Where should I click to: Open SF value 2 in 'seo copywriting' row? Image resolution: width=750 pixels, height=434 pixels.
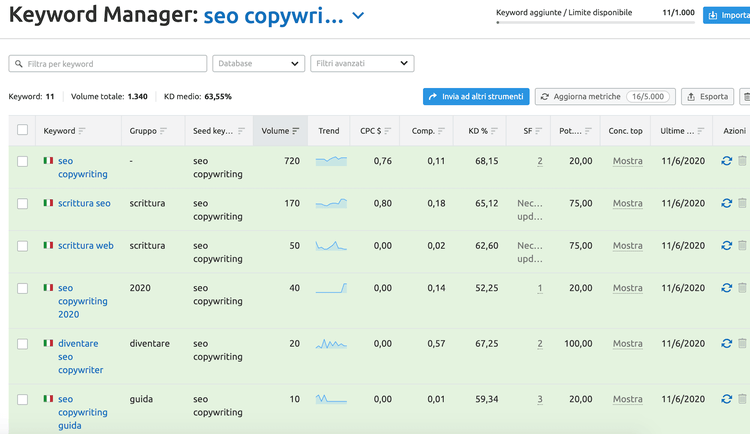pos(540,161)
